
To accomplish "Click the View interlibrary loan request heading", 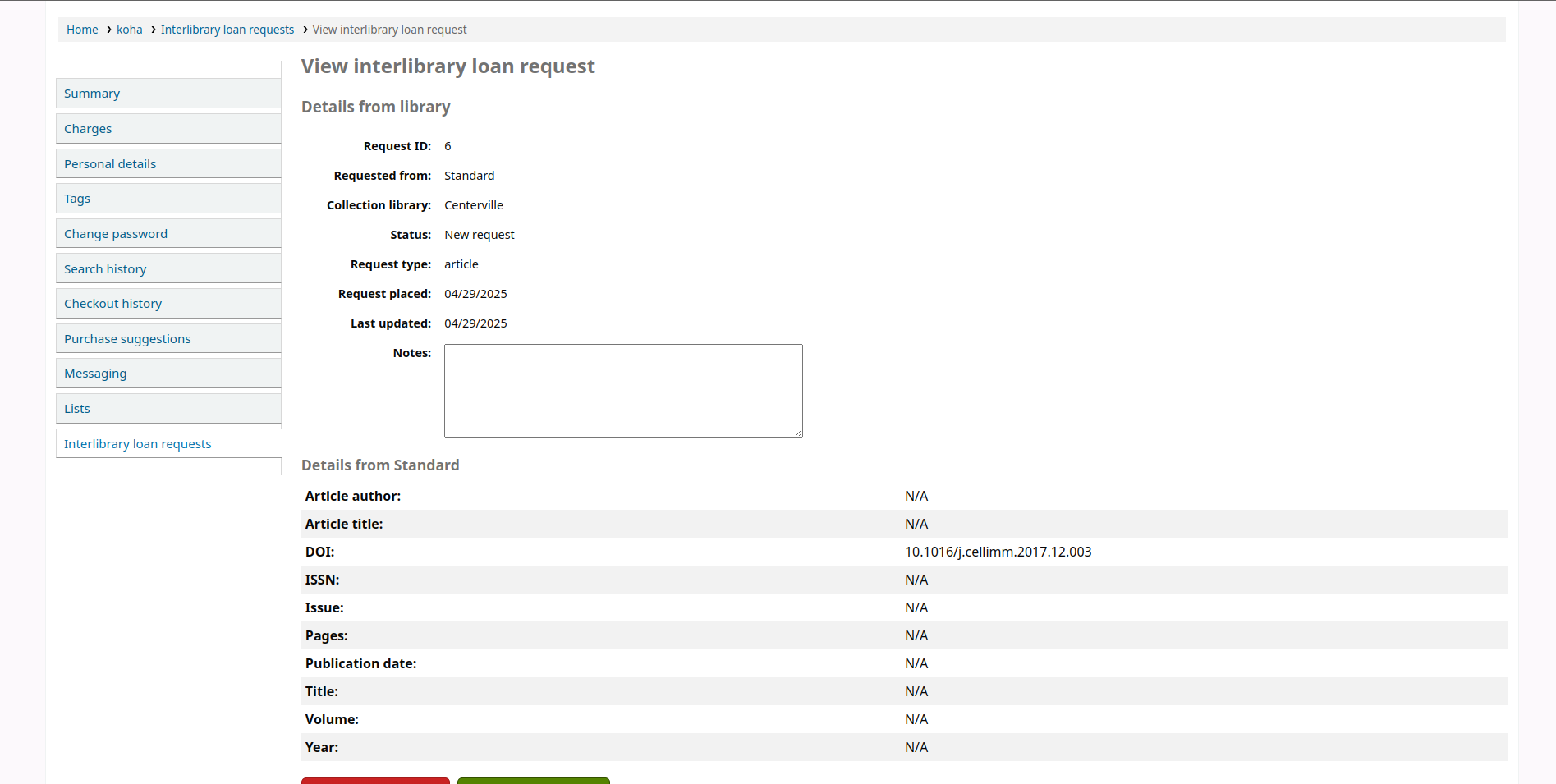I will 448,66.
